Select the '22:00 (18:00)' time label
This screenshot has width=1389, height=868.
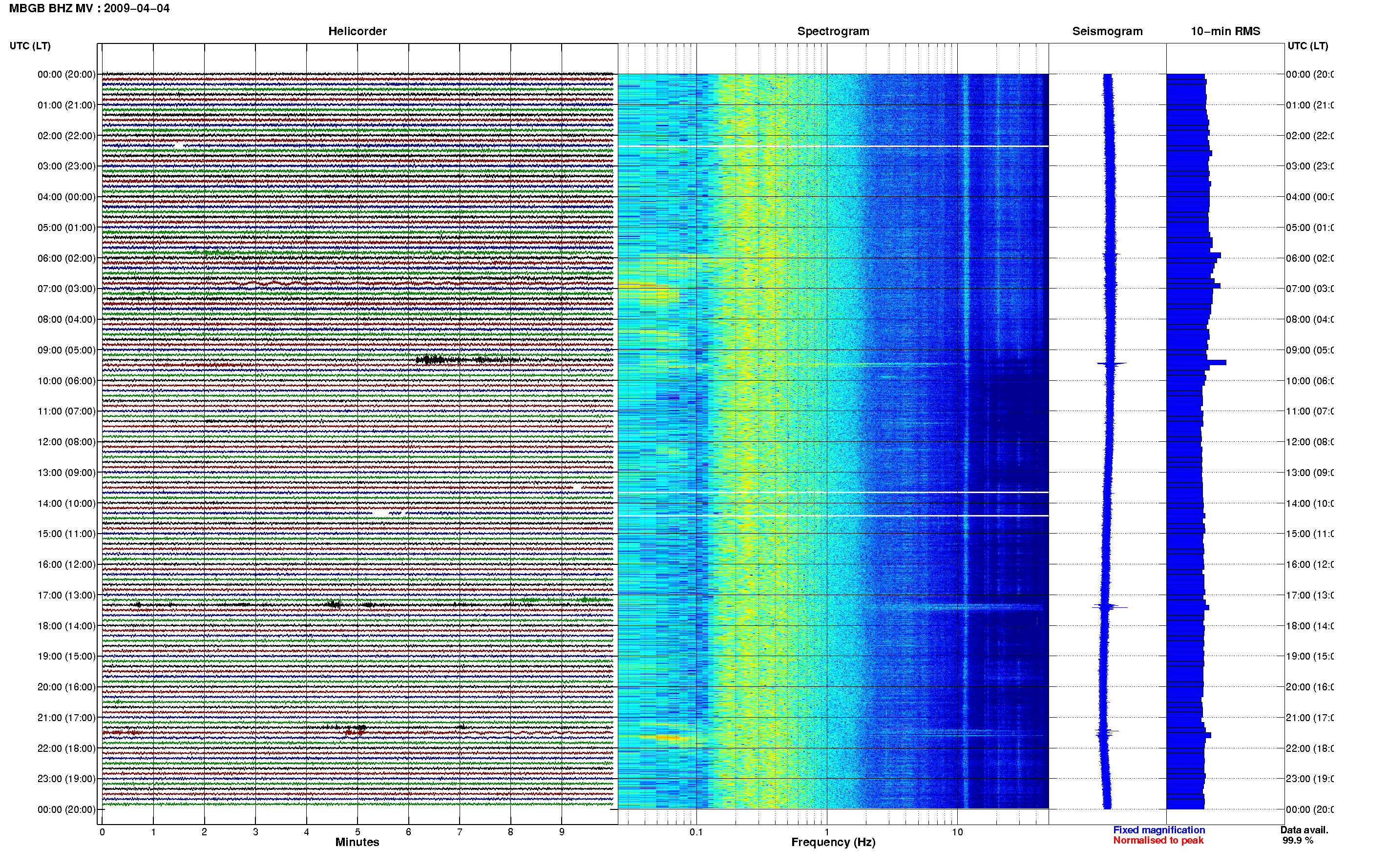point(66,748)
